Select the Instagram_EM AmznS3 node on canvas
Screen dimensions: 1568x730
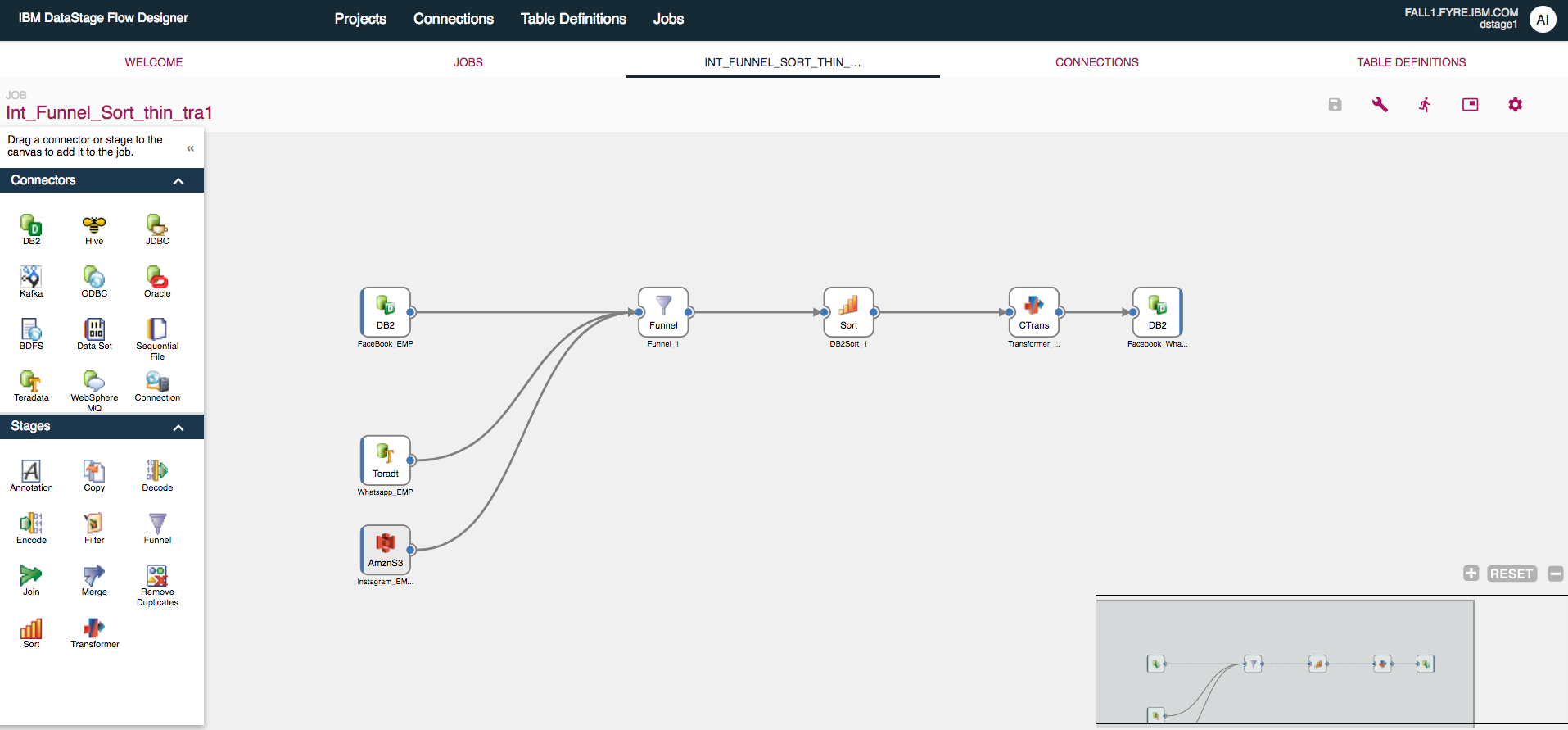pos(386,550)
